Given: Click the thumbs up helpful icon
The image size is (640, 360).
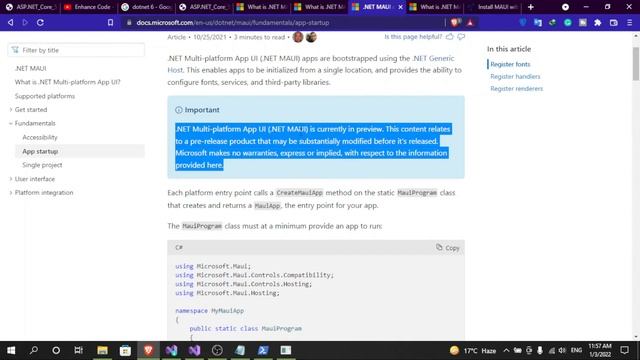Looking at the screenshot, I should [x=449, y=37].
